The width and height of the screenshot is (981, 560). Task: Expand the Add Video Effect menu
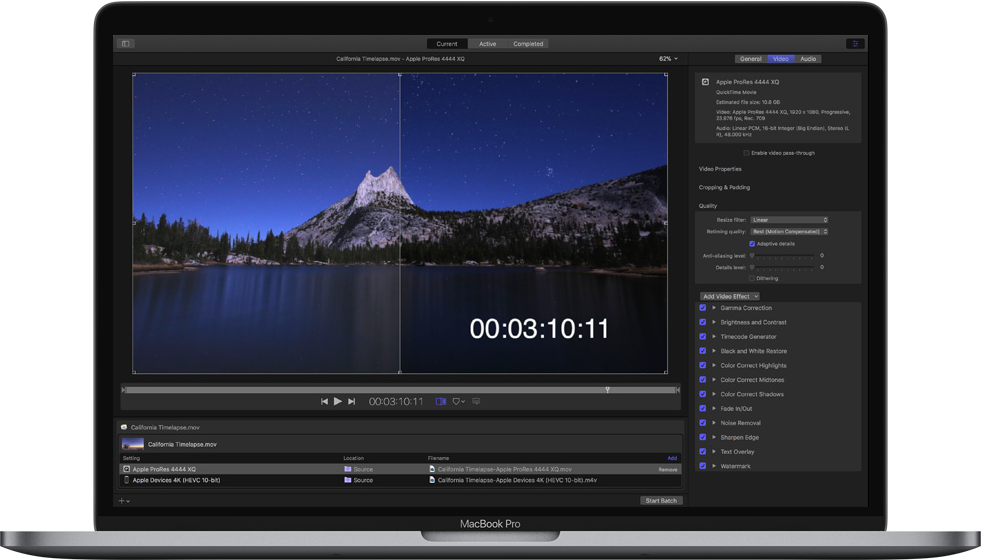point(729,296)
